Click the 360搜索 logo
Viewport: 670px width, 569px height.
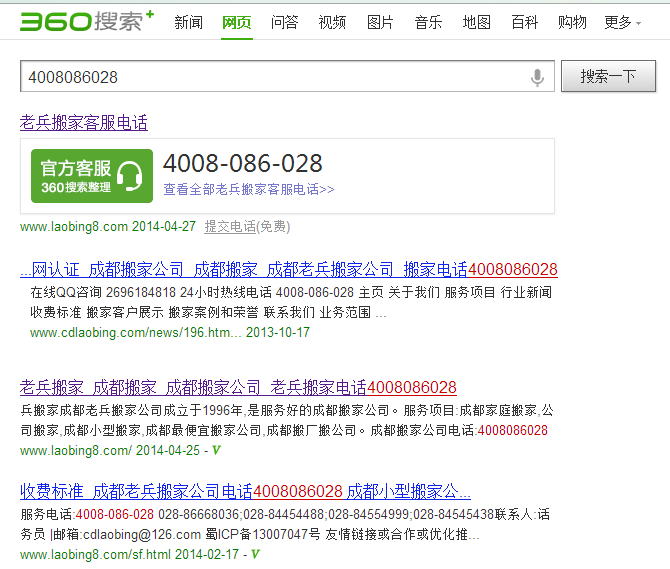click(x=87, y=21)
